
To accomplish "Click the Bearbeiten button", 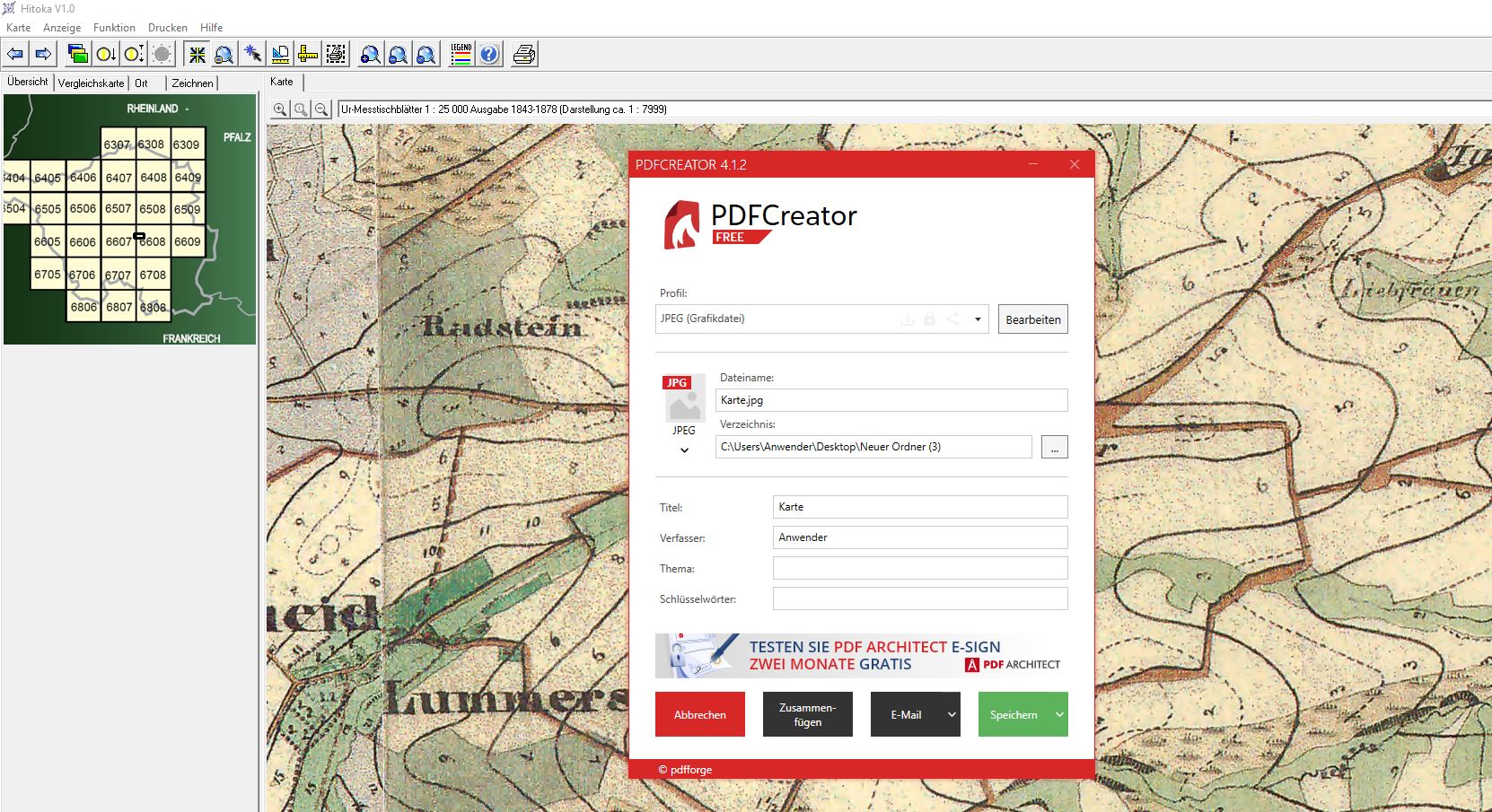I will click(x=1032, y=319).
